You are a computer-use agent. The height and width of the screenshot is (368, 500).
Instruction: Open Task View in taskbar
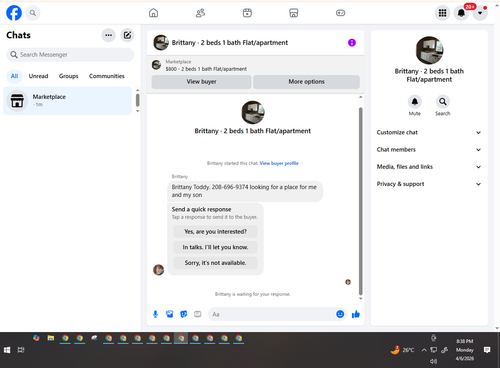[21, 350]
